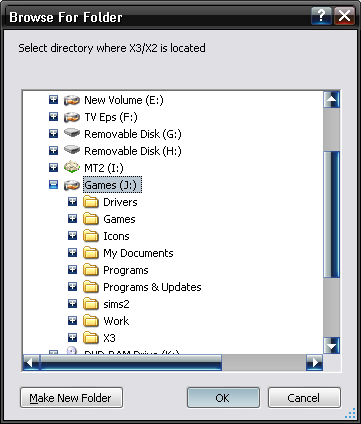The width and height of the screenshot is (361, 424).
Task: Click the Games (J:) drive icon
Action: tap(72, 185)
